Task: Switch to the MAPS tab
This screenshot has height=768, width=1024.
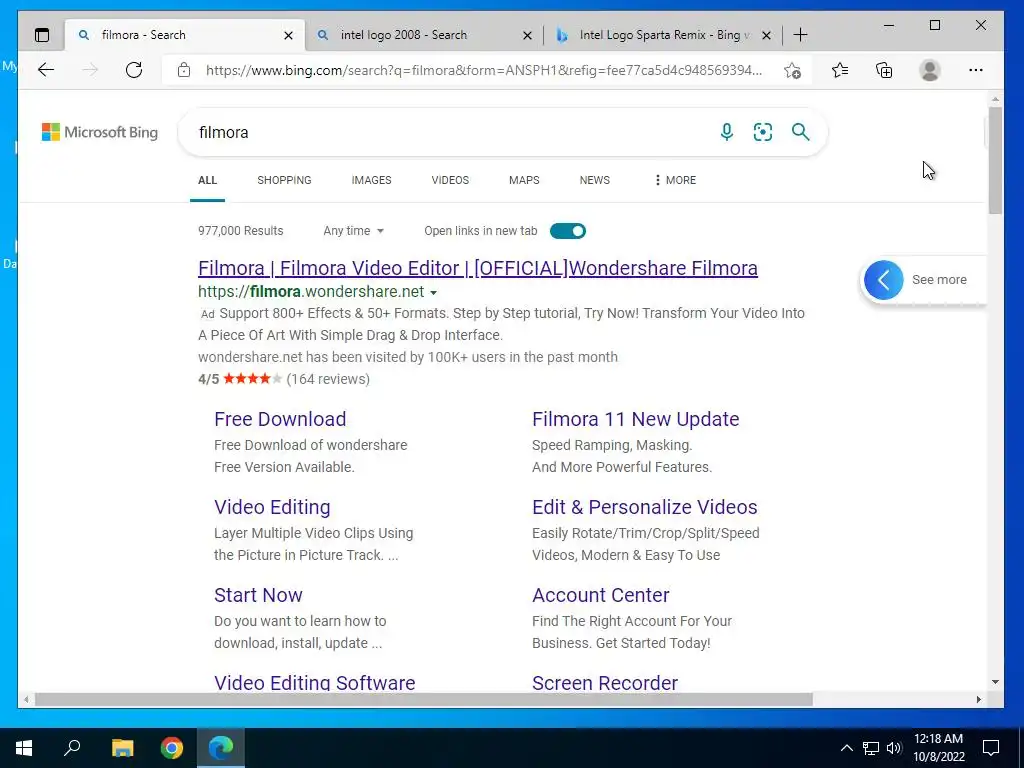Action: coord(524,180)
